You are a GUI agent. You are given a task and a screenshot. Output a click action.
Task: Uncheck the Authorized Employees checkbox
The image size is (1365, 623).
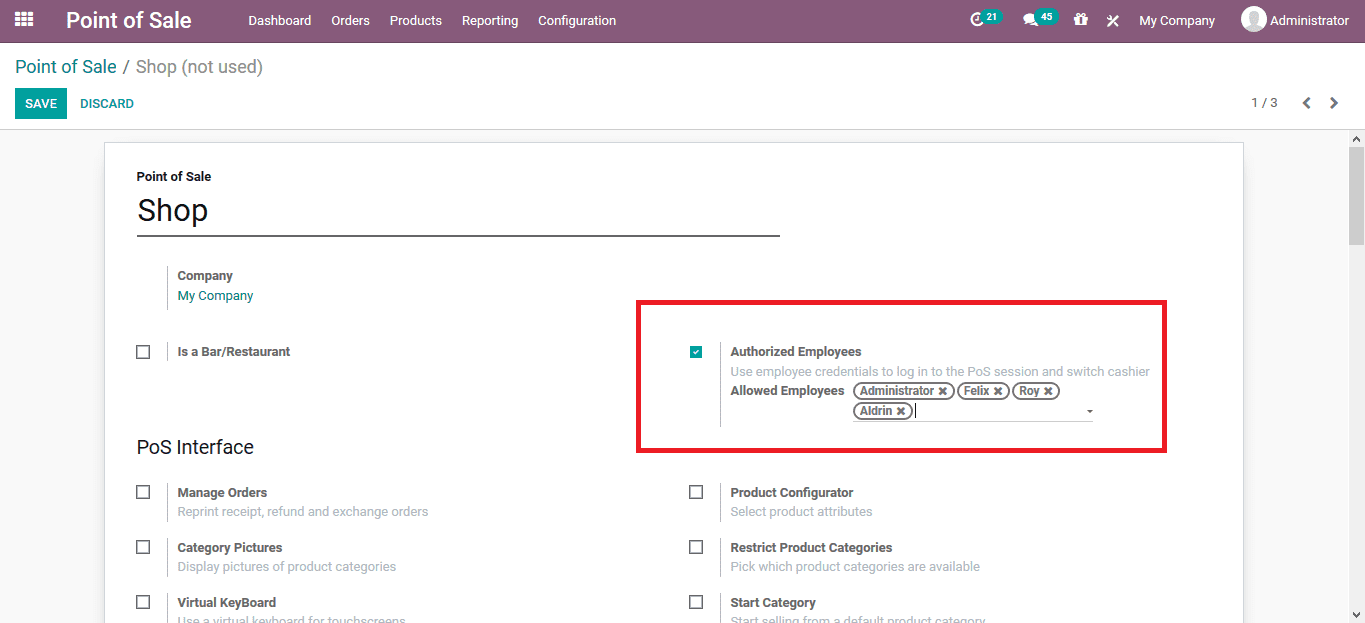(696, 352)
